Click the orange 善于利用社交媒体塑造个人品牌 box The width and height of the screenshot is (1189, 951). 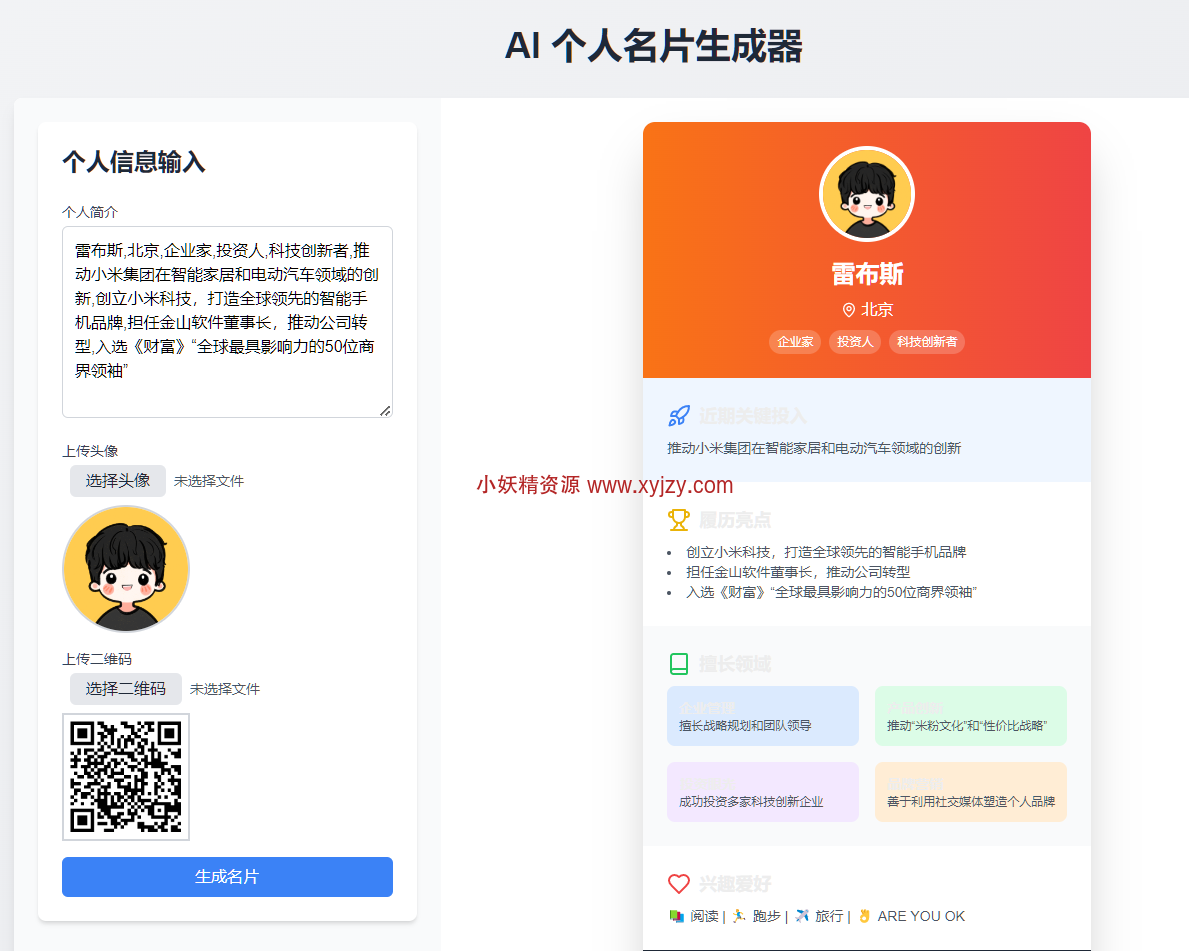[x=971, y=792]
